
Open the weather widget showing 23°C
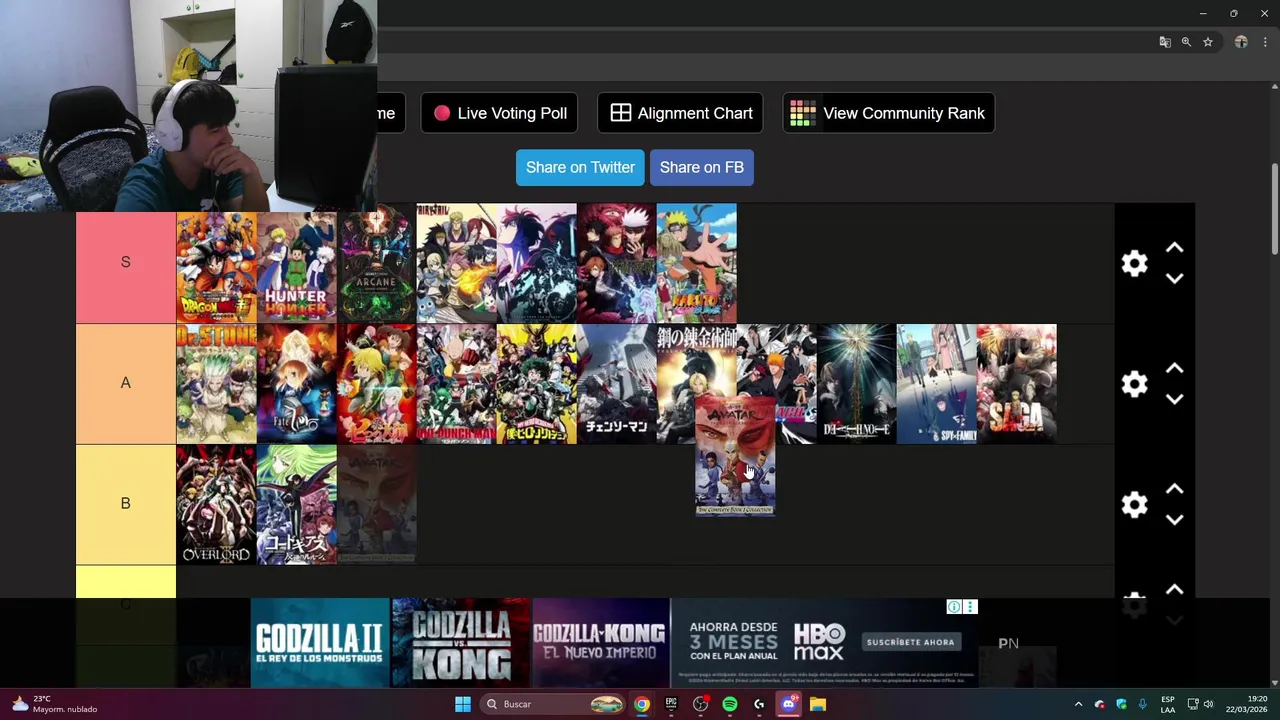[x=55, y=704]
